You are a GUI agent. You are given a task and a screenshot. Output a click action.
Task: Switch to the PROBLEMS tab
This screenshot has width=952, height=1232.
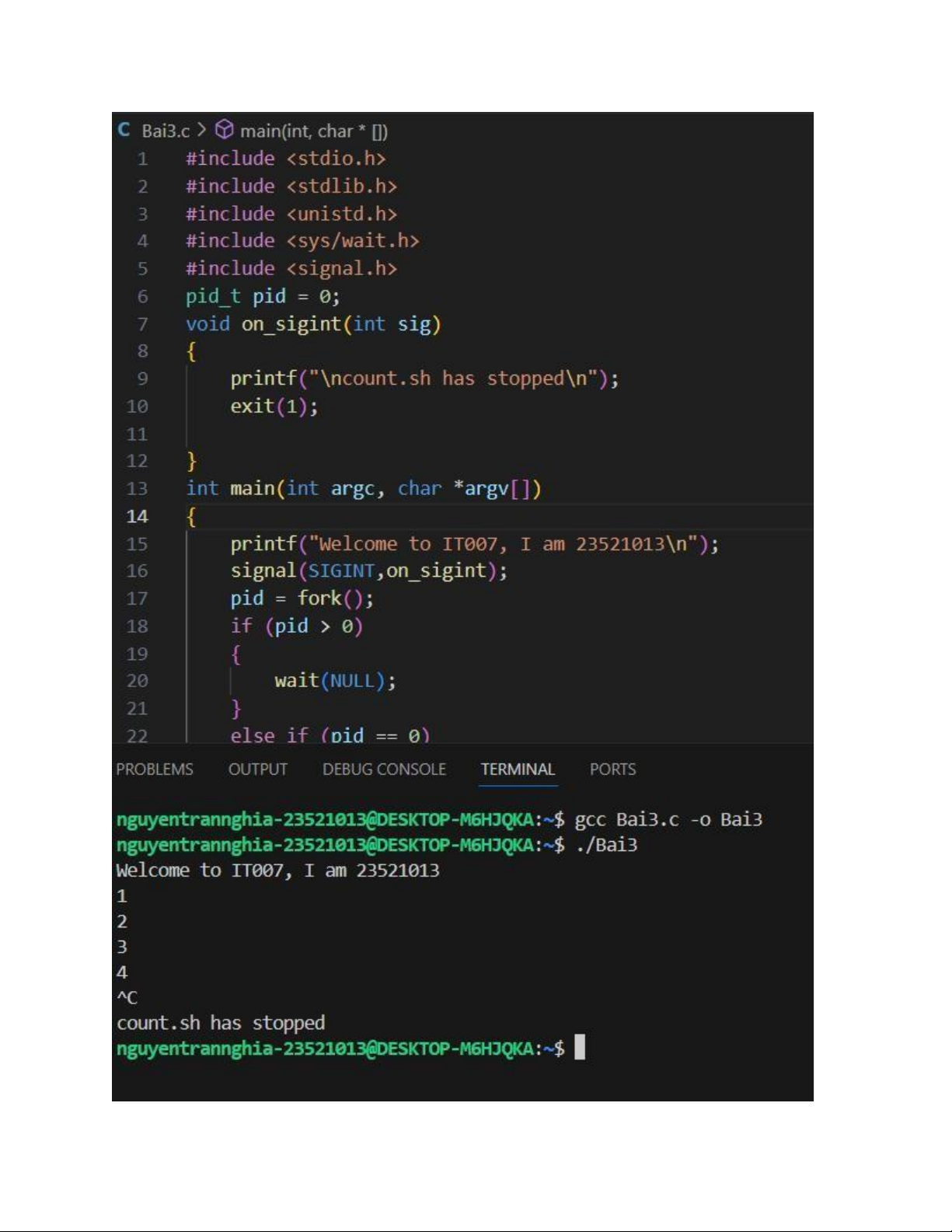pyautogui.click(x=155, y=770)
